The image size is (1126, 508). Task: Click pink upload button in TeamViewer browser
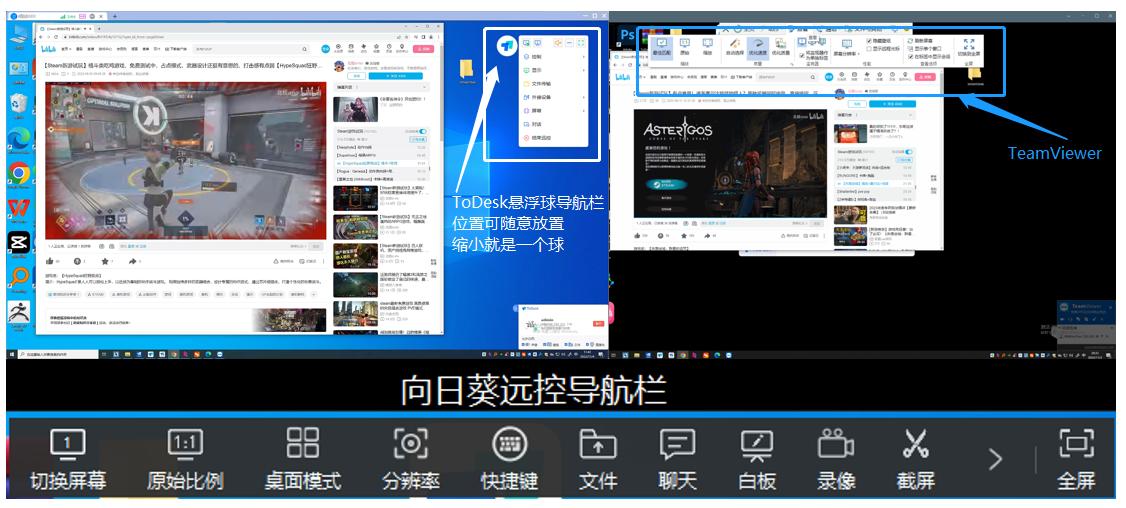click(925, 77)
